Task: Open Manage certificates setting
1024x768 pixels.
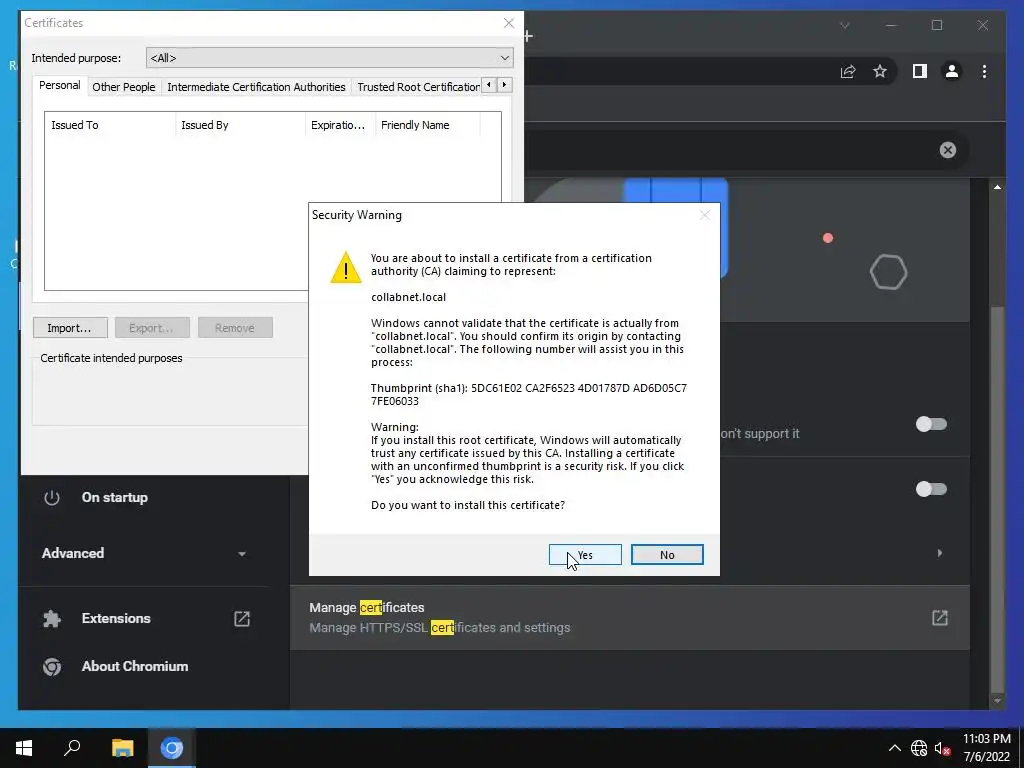Action: click(630, 617)
